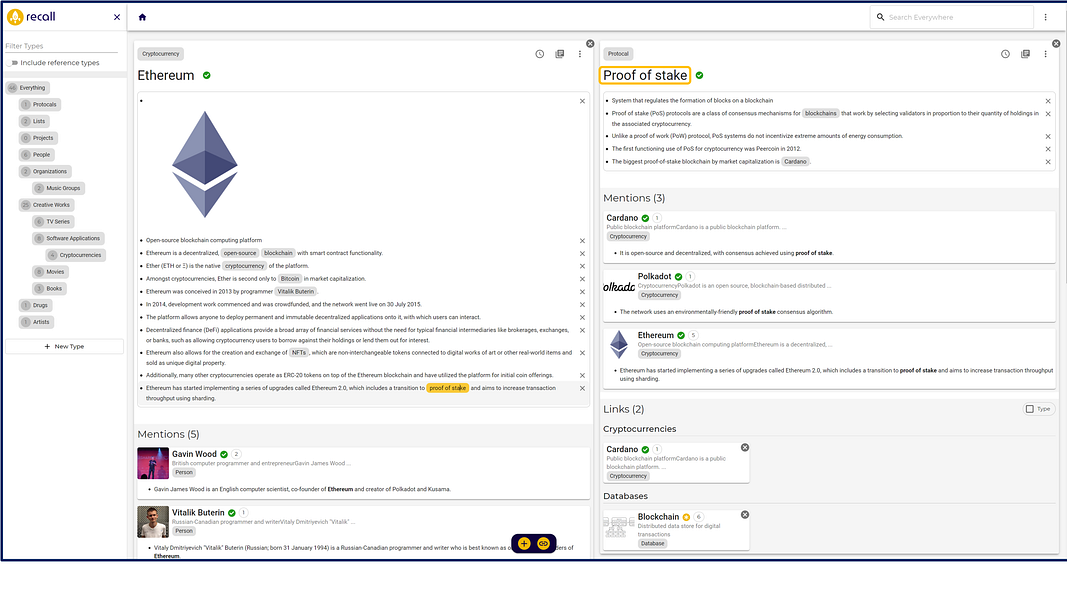Filter by People type
Viewport: 1067px width, 600px height.
pyautogui.click(x=37, y=154)
